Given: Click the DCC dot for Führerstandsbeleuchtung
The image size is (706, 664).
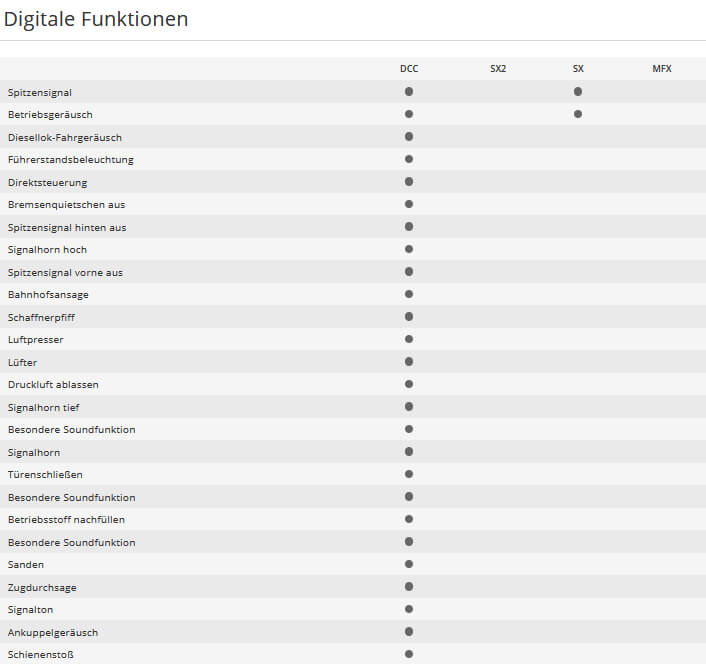Looking at the screenshot, I should [x=409, y=159].
